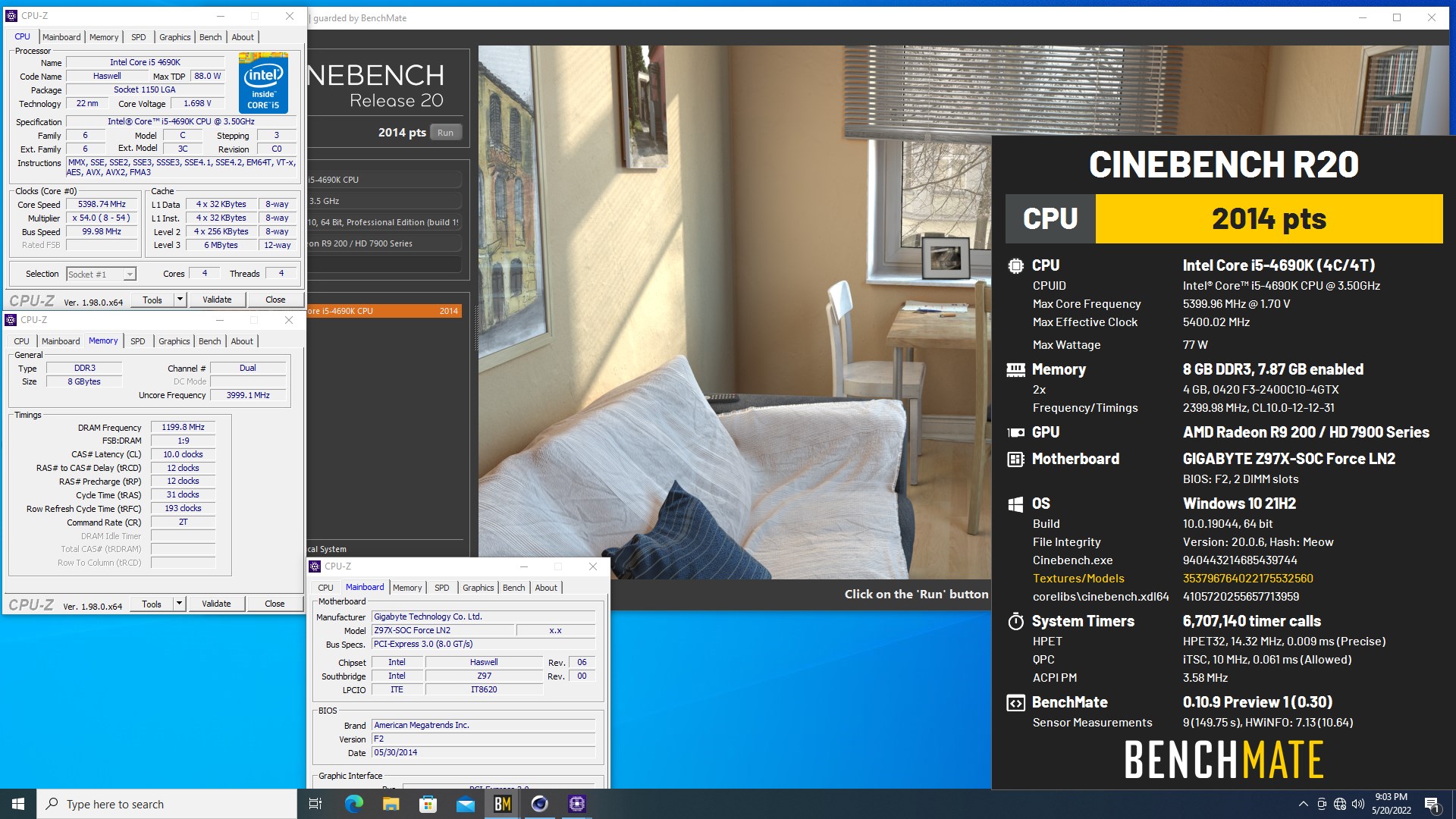This screenshot has height=819, width=1456.
Task: Open Bench tab in top CPU-Z window
Action: [x=210, y=37]
